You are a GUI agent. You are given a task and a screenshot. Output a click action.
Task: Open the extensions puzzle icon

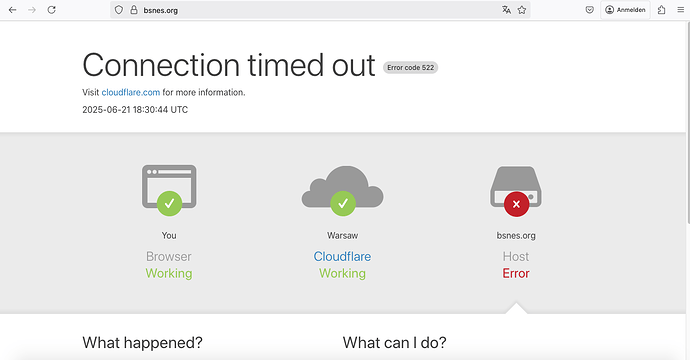pyautogui.click(x=661, y=10)
